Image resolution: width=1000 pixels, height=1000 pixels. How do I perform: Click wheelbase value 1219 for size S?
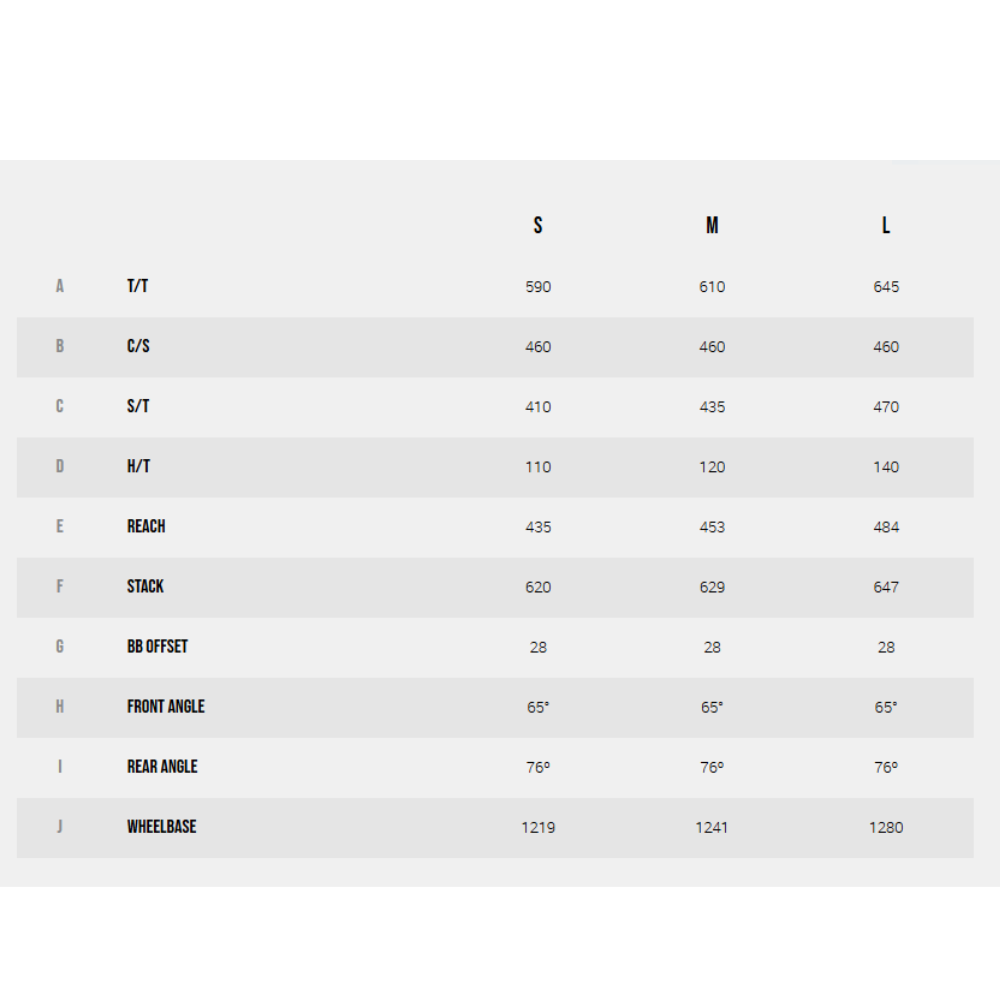tap(538, 827)
